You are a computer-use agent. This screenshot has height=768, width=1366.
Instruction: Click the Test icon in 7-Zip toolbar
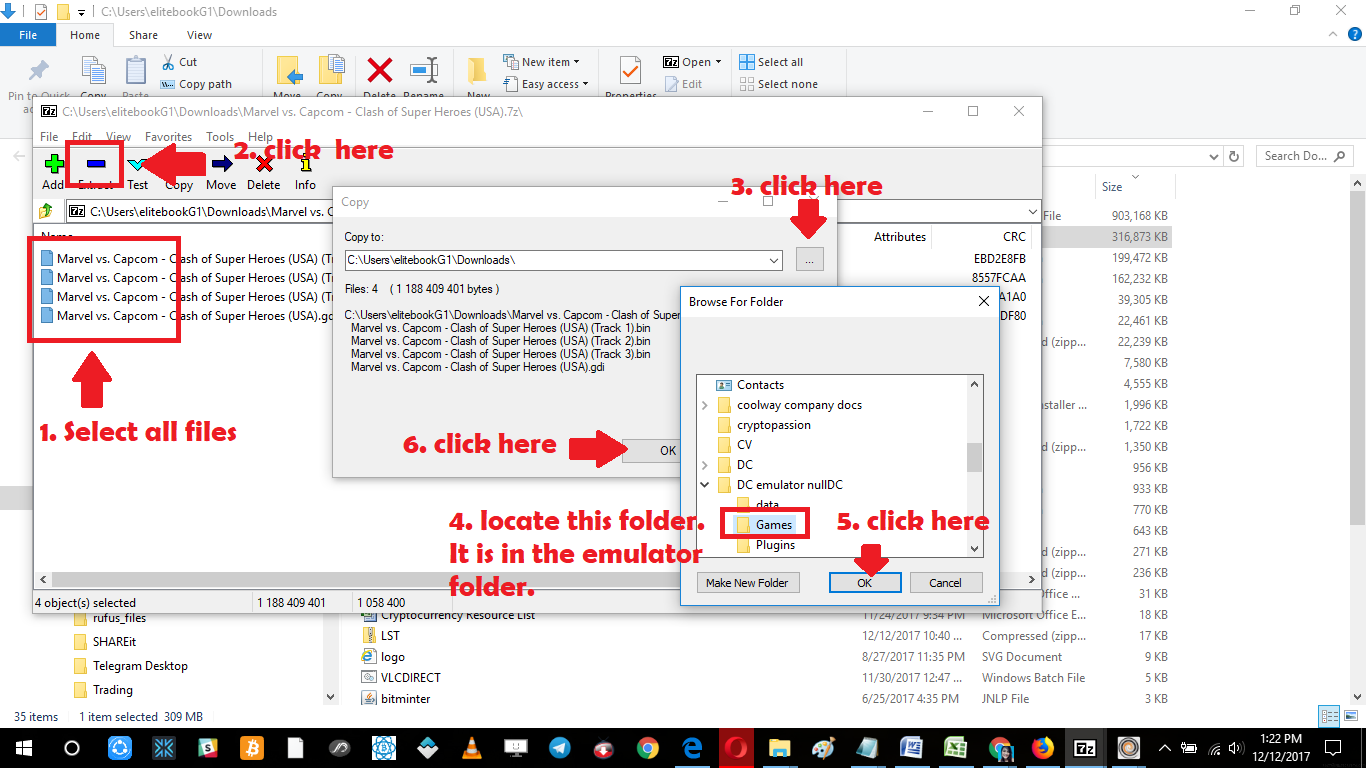point(137,164)
